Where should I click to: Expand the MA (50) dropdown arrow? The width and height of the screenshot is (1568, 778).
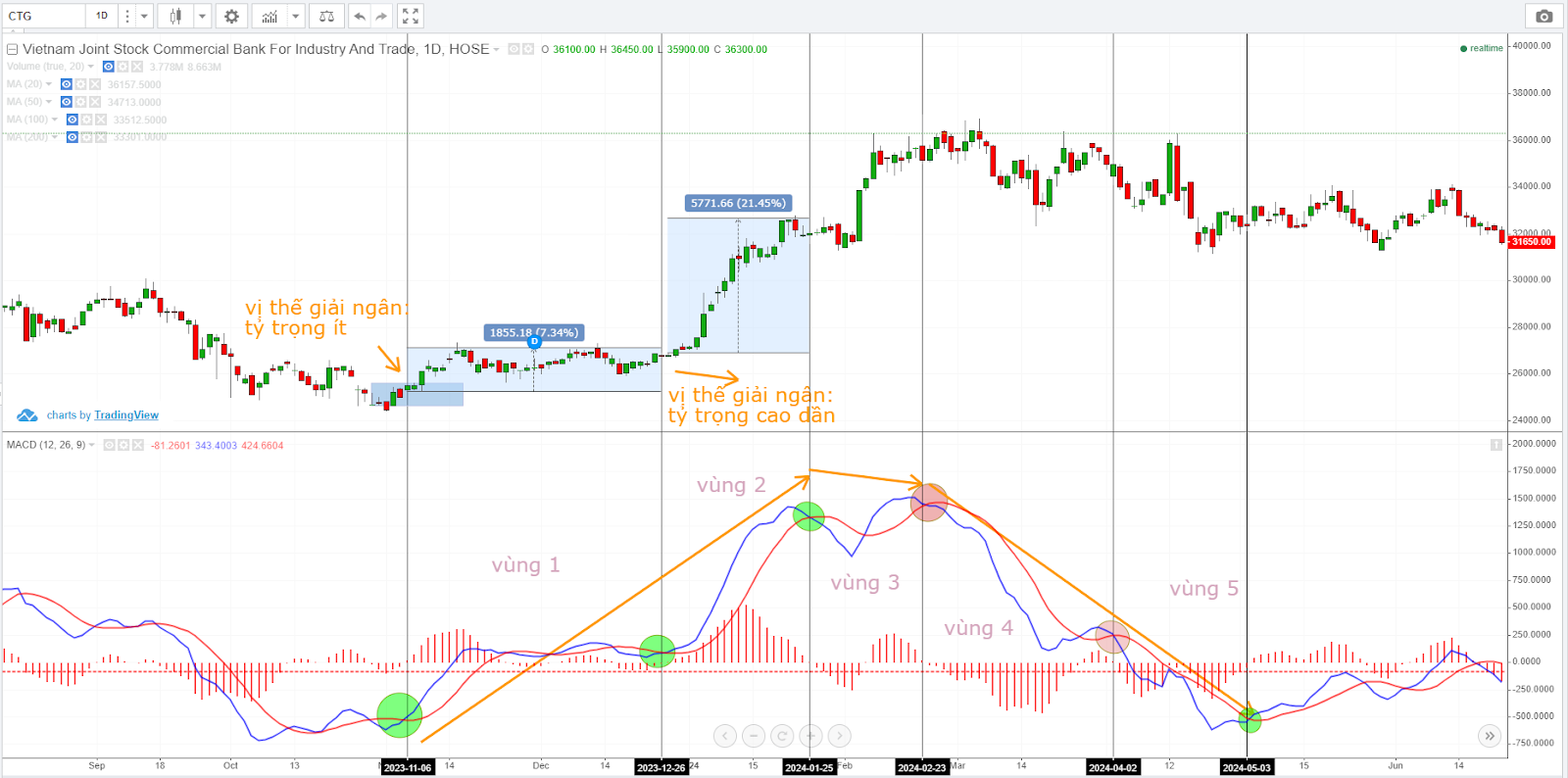tap(49, 102)
